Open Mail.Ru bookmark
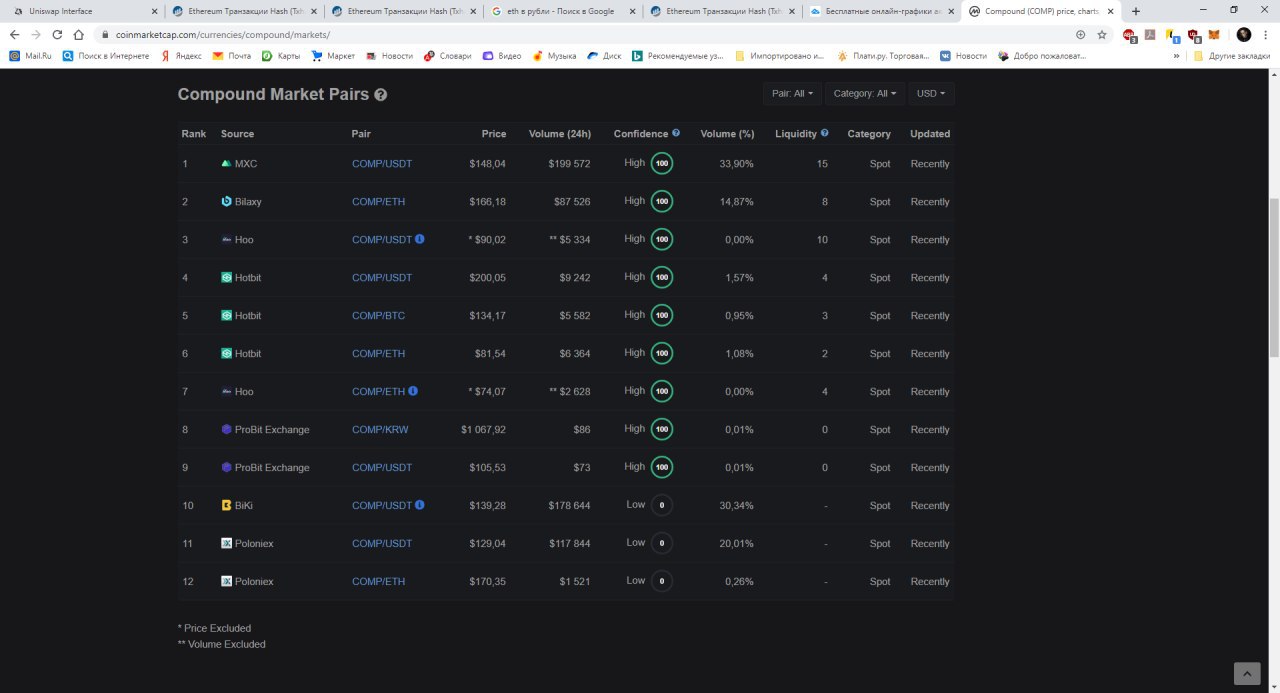This screenshot has width=1280, height=693. pyautogui.click(x=30, y=56)
